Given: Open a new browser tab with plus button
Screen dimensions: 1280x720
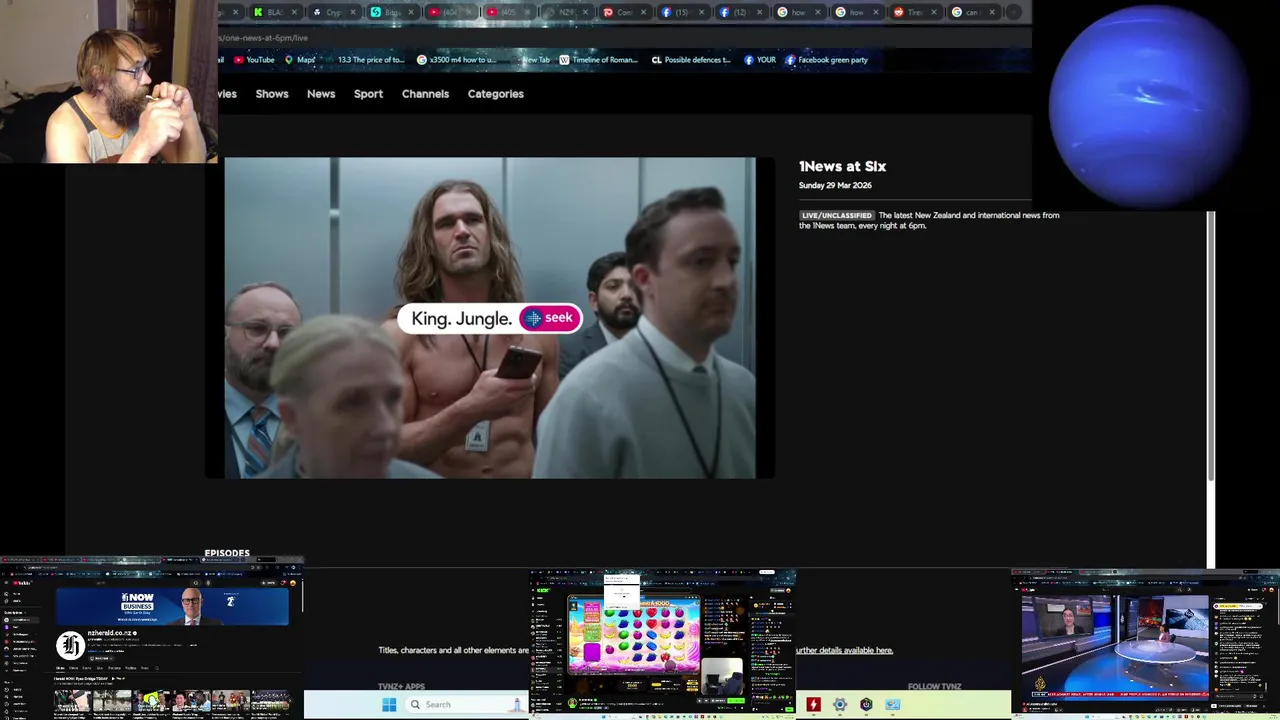Looking at the screenshot, I should [1013, 12].
